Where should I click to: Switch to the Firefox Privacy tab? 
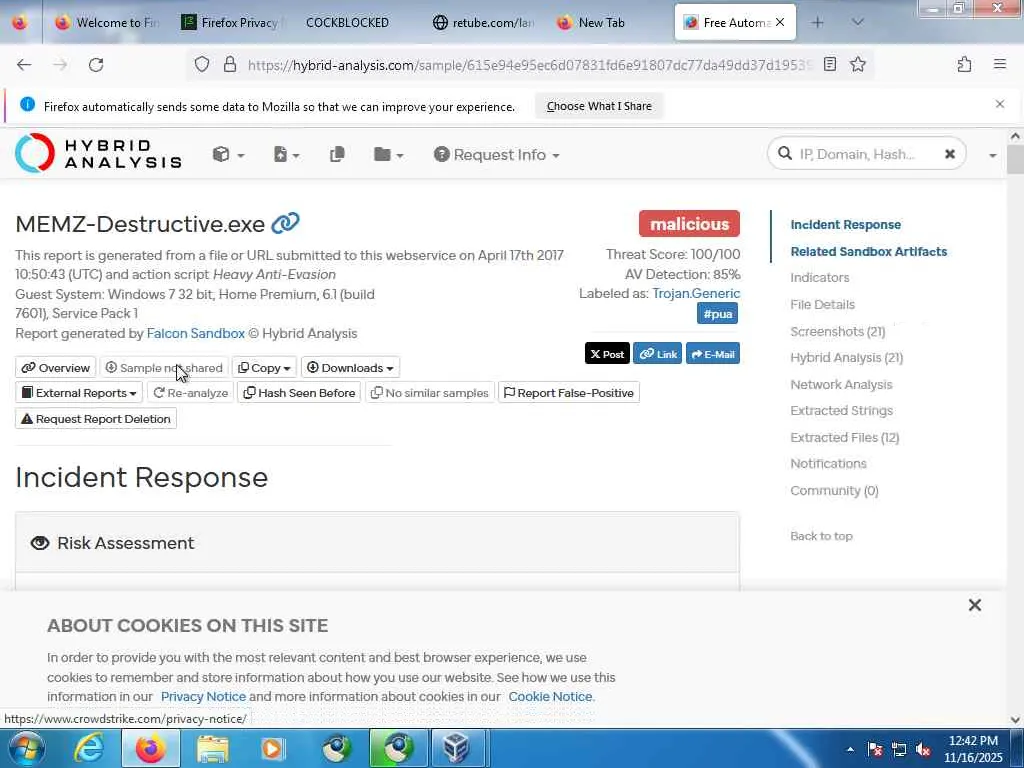click(x=232, y=22)
